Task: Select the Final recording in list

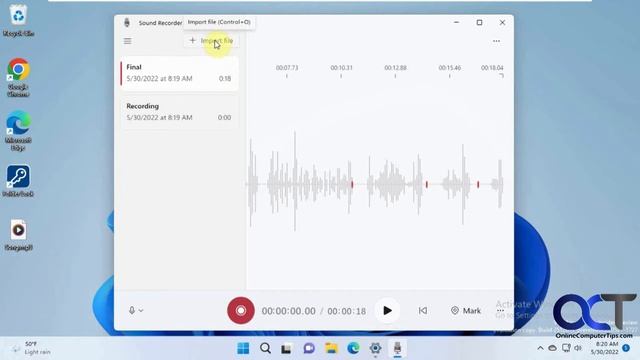Action: click(179, 73)
